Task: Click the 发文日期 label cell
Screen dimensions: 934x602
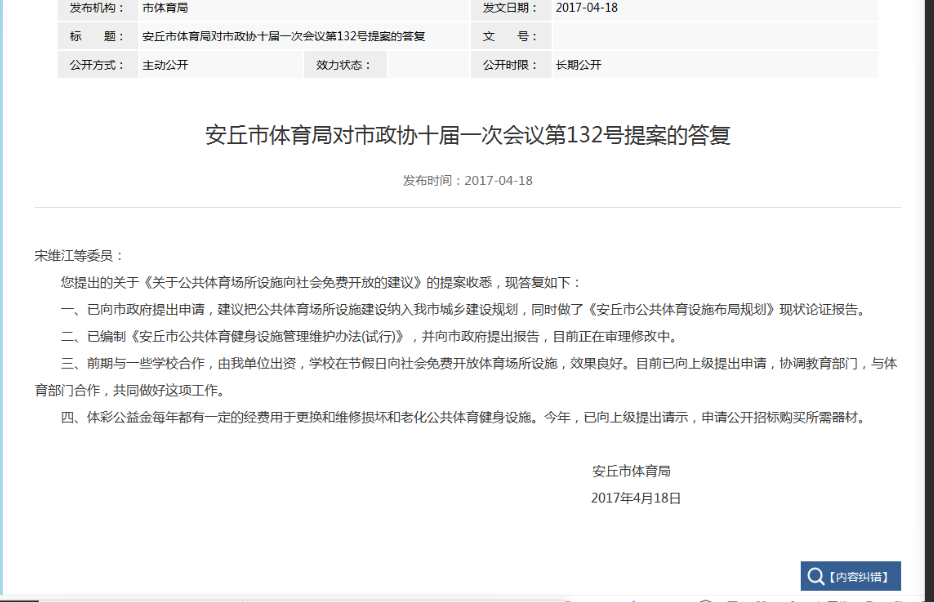Action: [510, 8]
